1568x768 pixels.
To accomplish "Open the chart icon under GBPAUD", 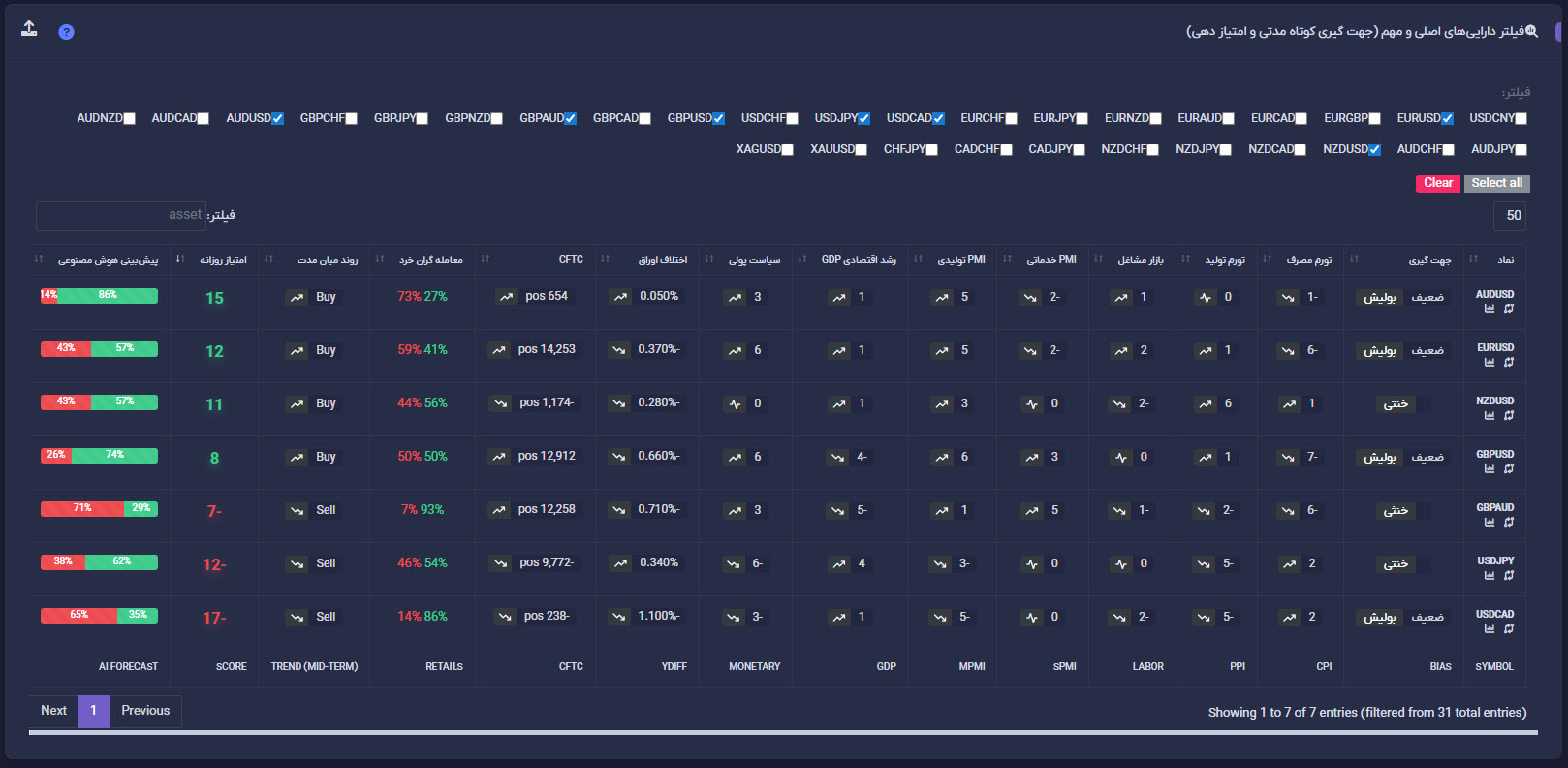I will pos(1490,523).
